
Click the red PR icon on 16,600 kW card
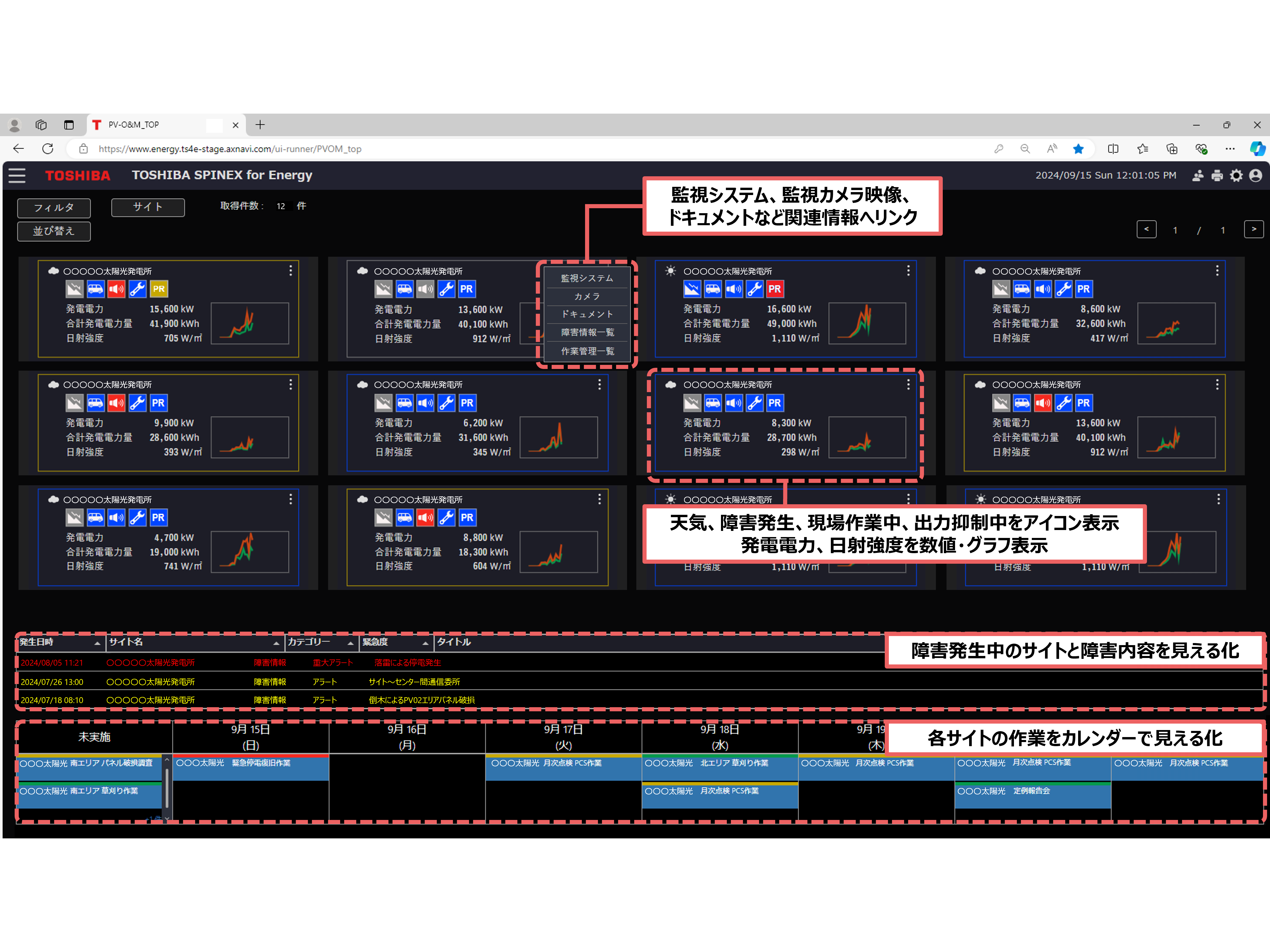tap(775, 289)
